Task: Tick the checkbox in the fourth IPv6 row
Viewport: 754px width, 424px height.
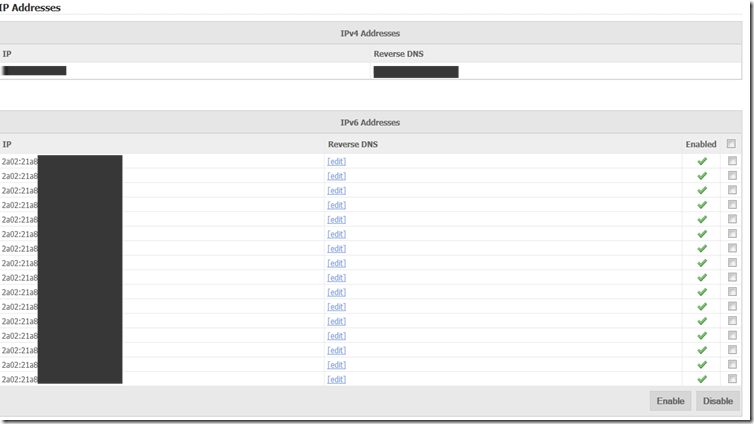Action: (x=732, y=204)
